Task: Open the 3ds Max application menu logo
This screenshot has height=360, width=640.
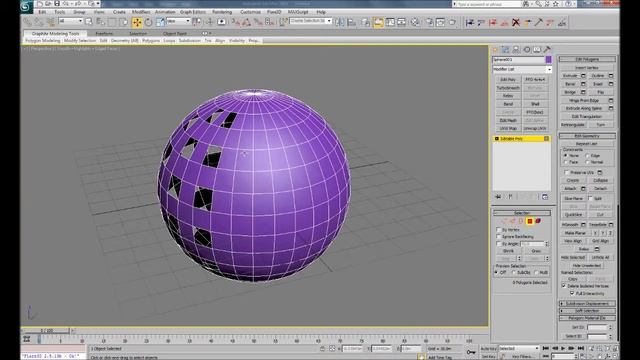Action: click(27, 7)
